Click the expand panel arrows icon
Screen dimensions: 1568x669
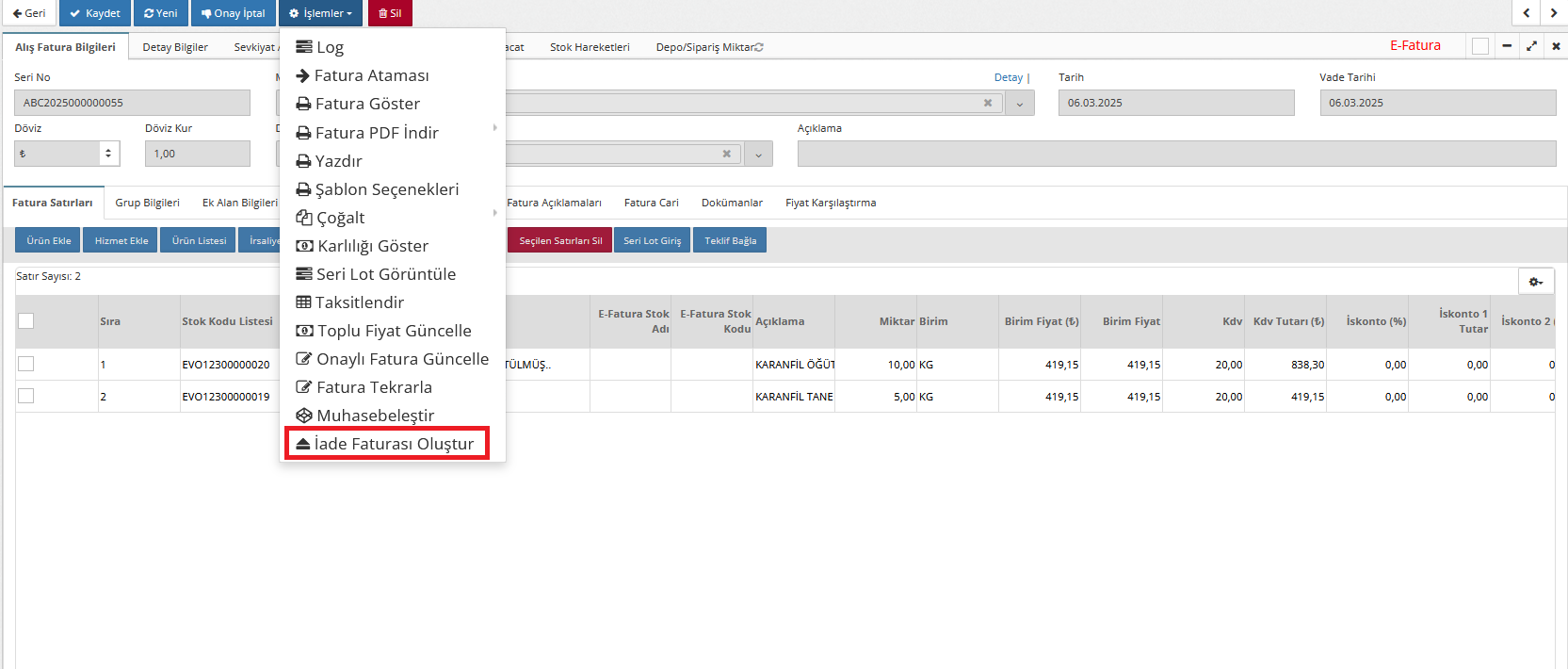[1531, 46]
